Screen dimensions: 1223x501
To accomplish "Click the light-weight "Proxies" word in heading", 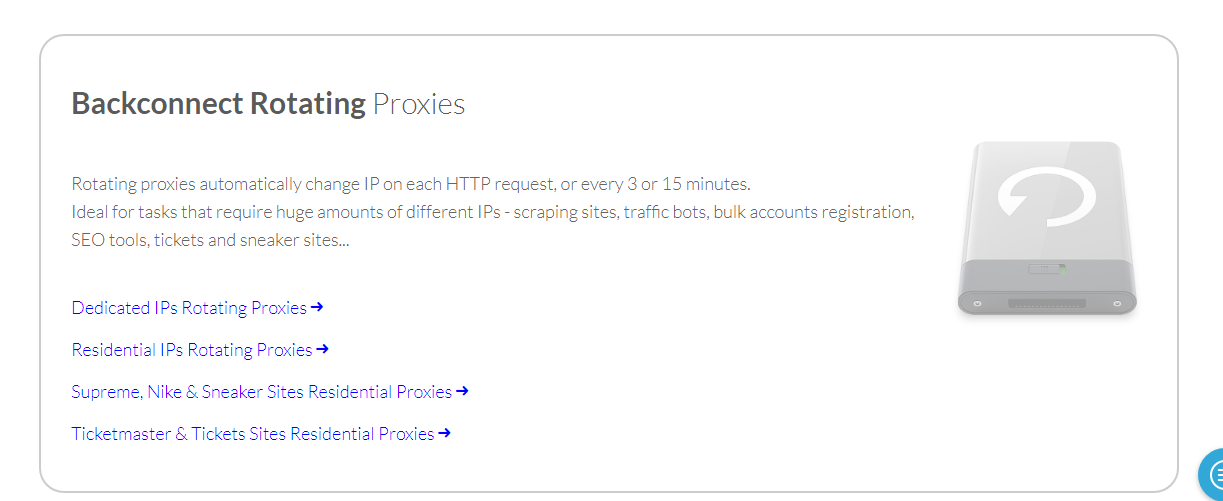I will (418, 103).
